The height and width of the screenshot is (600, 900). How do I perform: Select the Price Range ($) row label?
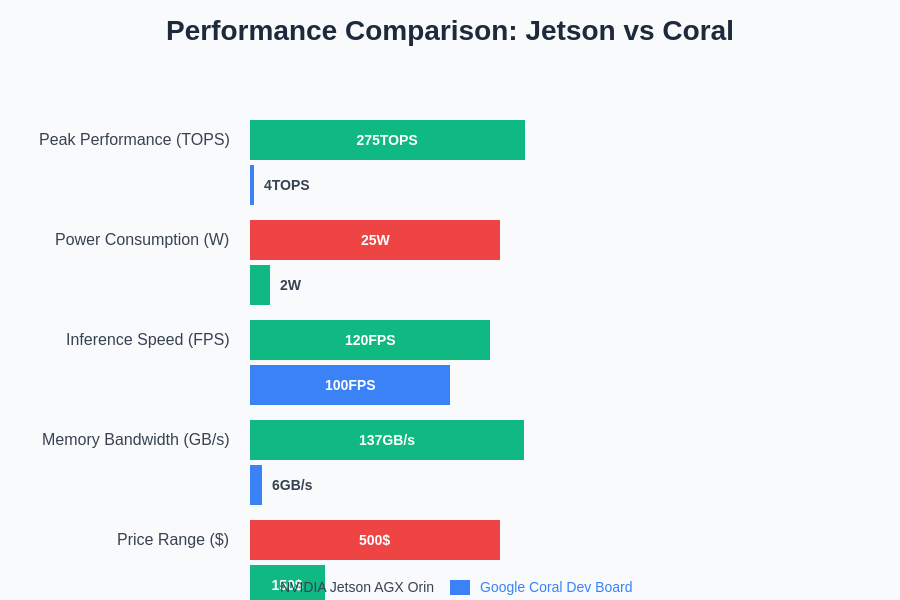[173, 540]
